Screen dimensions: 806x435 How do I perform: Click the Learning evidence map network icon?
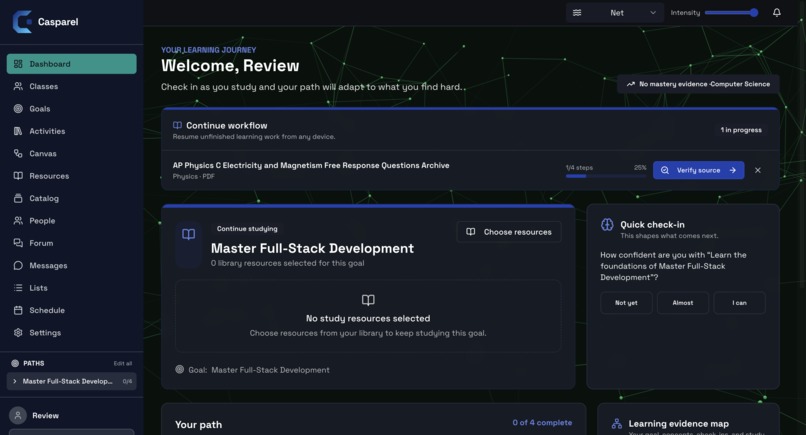pos(617,424)
